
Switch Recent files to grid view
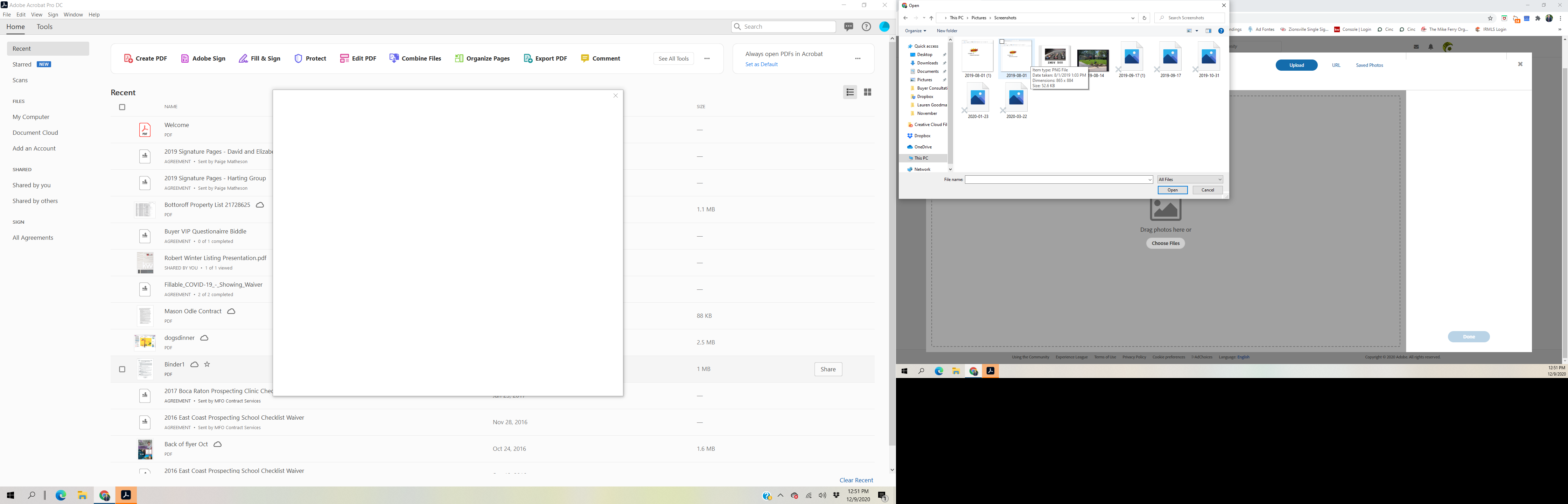coord(867,92)
